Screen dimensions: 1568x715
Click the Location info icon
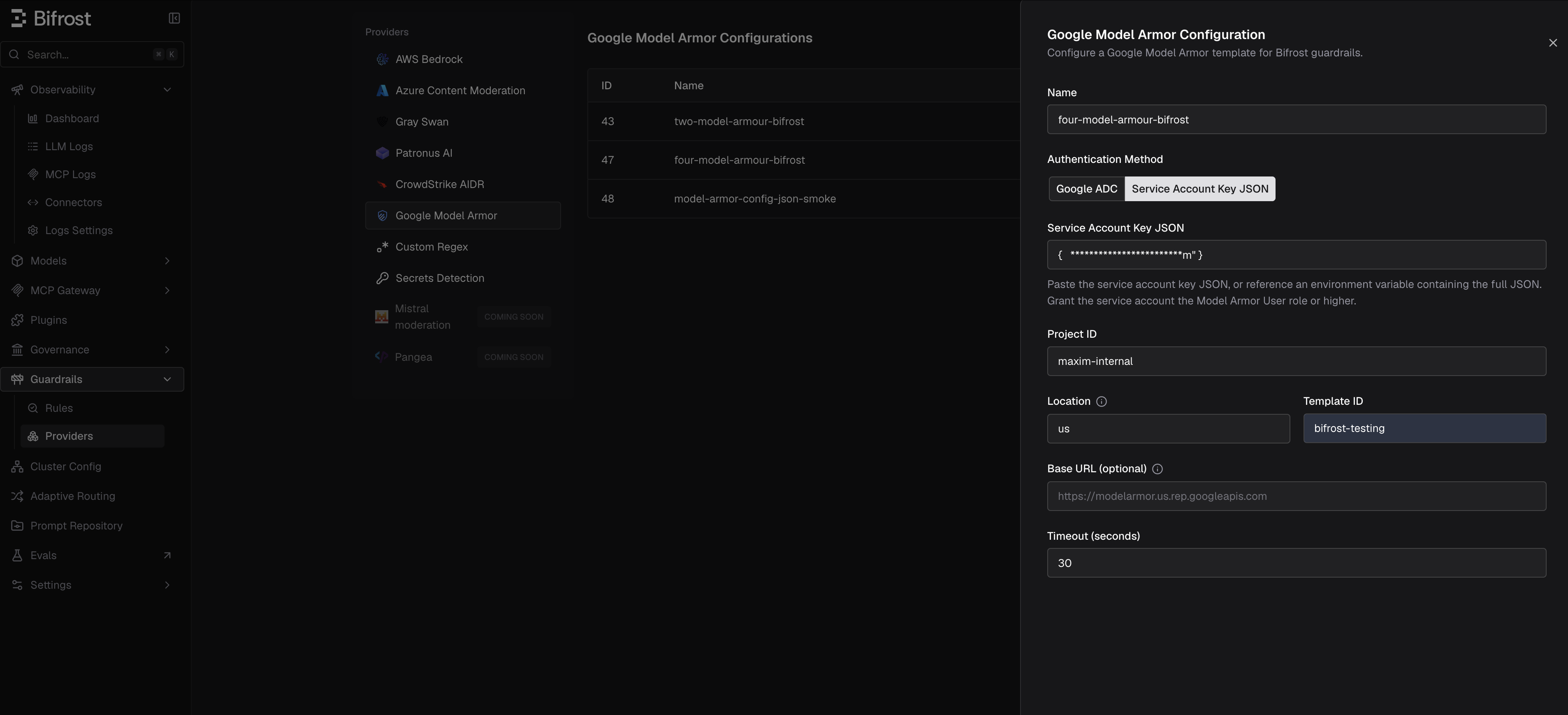(x=1101, y=402)
